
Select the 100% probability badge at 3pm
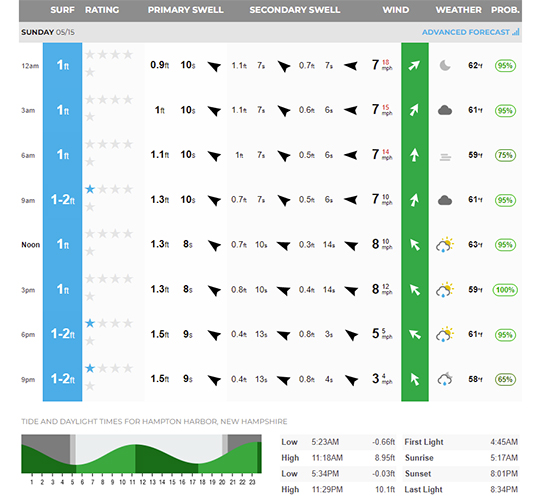505,290
